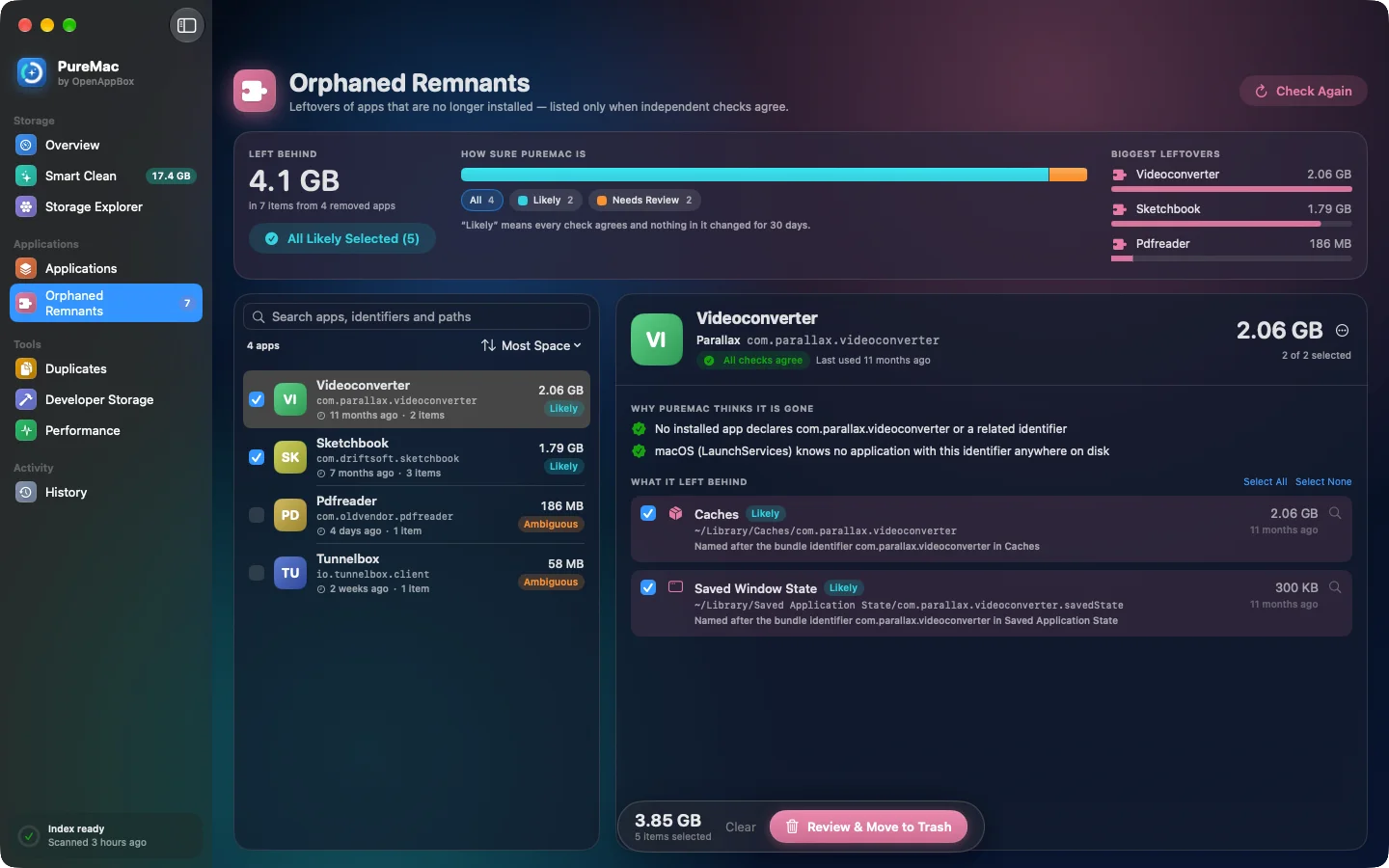1389x868 pixels.
Task: Click the Select None link
Action: click(x=1323, y=482)
